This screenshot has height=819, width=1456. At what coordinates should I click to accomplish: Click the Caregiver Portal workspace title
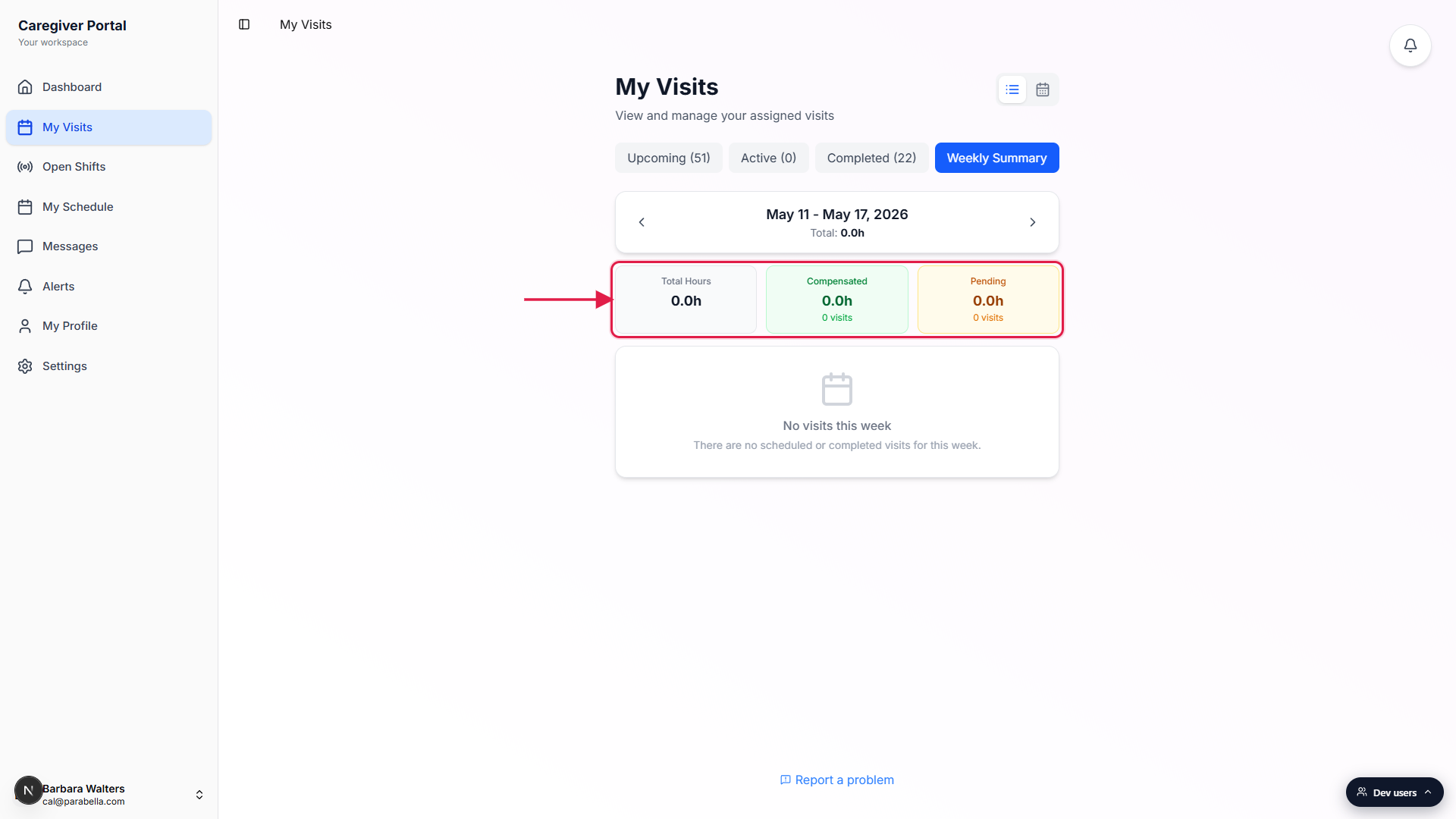(72, 25)
